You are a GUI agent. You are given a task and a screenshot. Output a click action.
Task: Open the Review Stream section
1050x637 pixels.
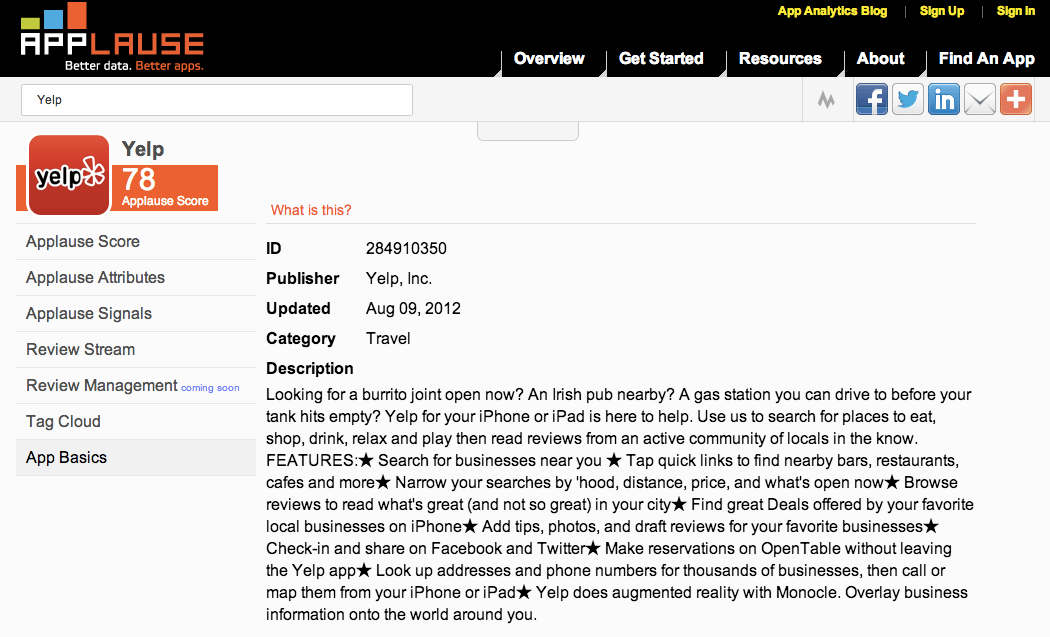pyautogui.click(x=80, y=349)
